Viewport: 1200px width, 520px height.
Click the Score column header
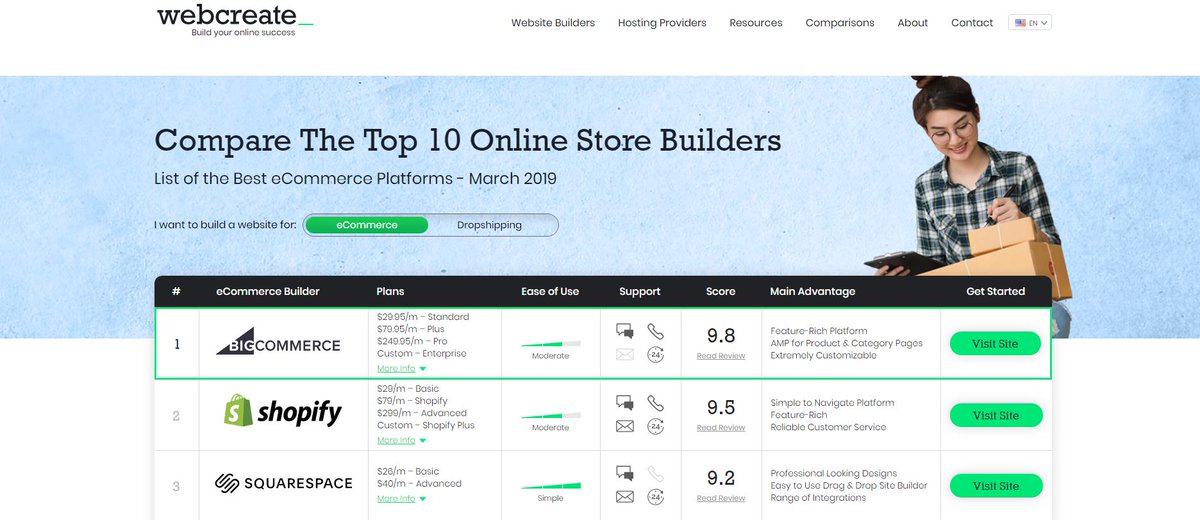pos(721,292)
